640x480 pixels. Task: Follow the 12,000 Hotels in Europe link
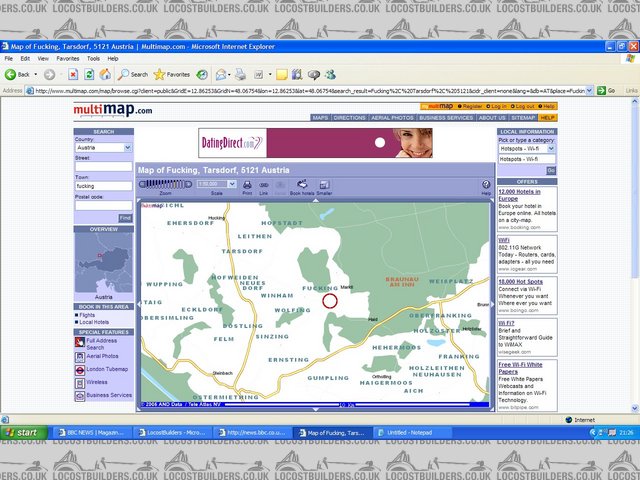(x=519, y=194)
